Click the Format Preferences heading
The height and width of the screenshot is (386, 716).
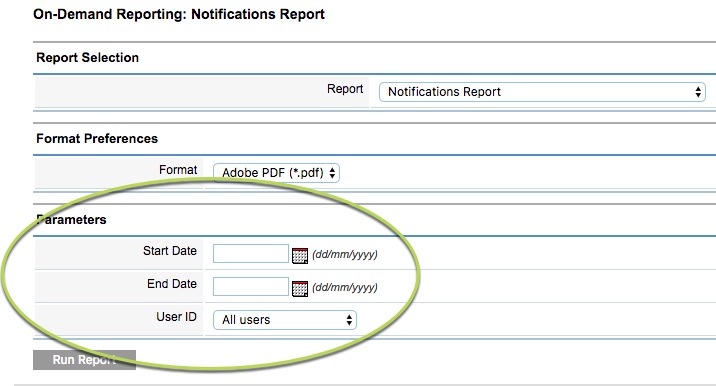point(97,138)
